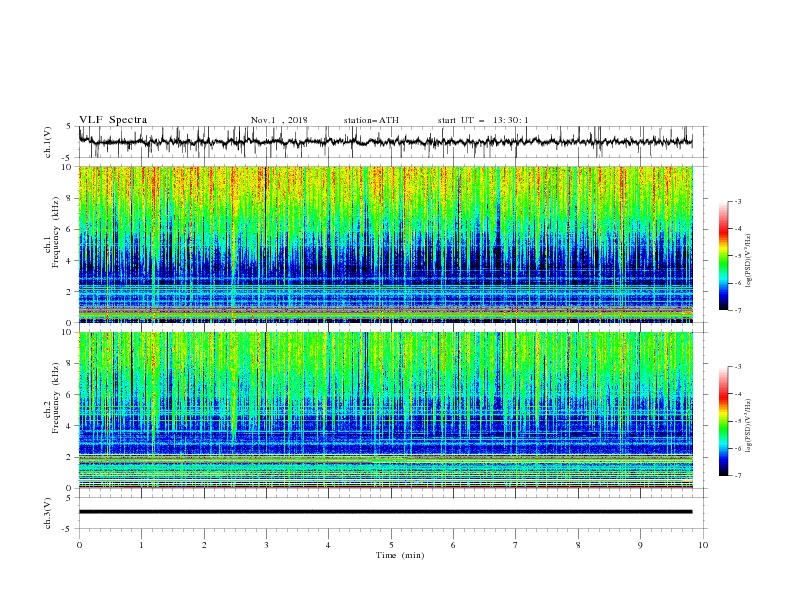Screen dimensions: 792x612
Task: Click the "-3" tick on the ch.1 colorbar
Action: (737, 201)
